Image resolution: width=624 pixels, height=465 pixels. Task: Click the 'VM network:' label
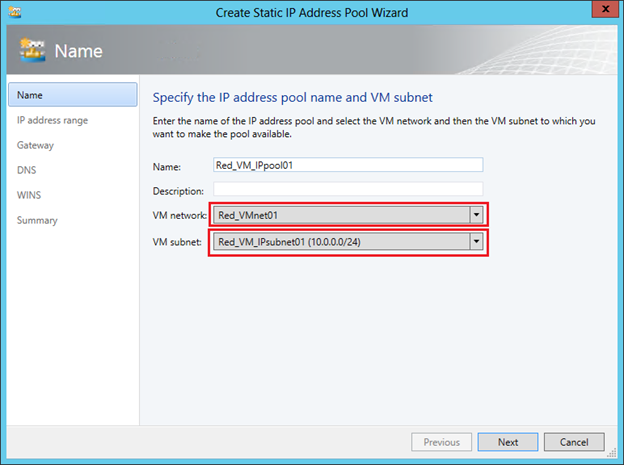pyautogui.click(x=179, y=216)
